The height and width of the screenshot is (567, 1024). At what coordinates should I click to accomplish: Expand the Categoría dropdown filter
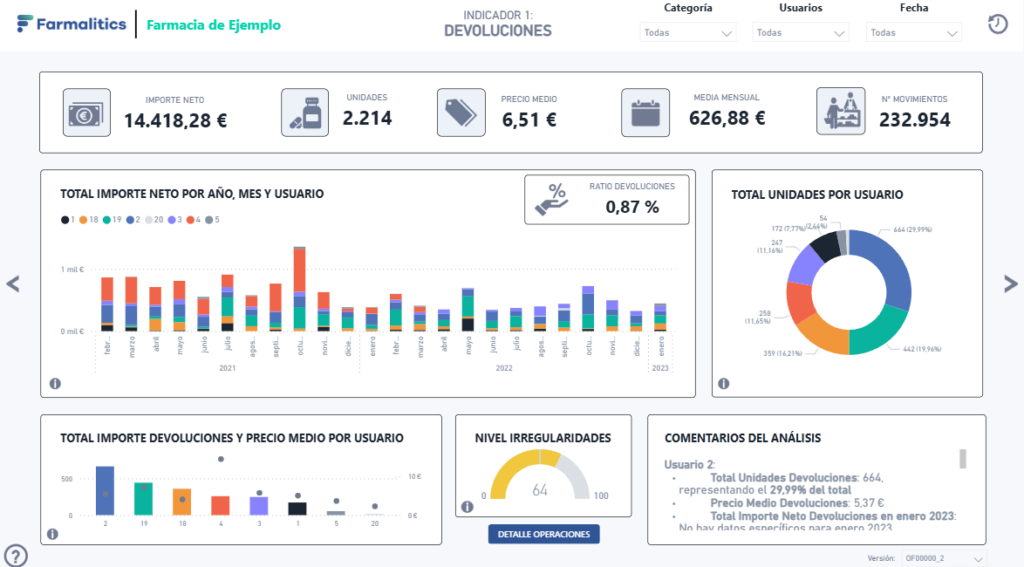pyautogui.click(x=688, y=32)
